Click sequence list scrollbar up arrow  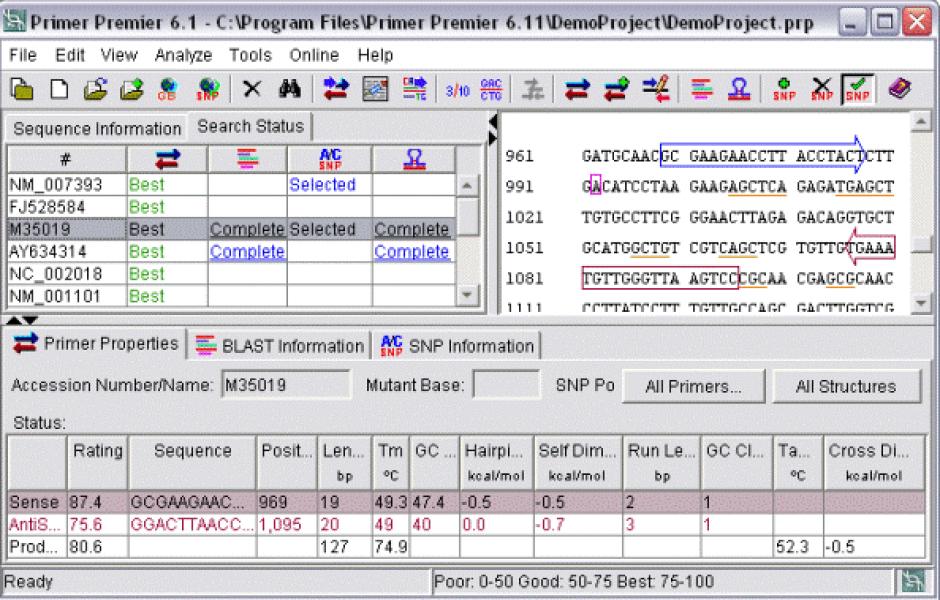tap(468, 185)
